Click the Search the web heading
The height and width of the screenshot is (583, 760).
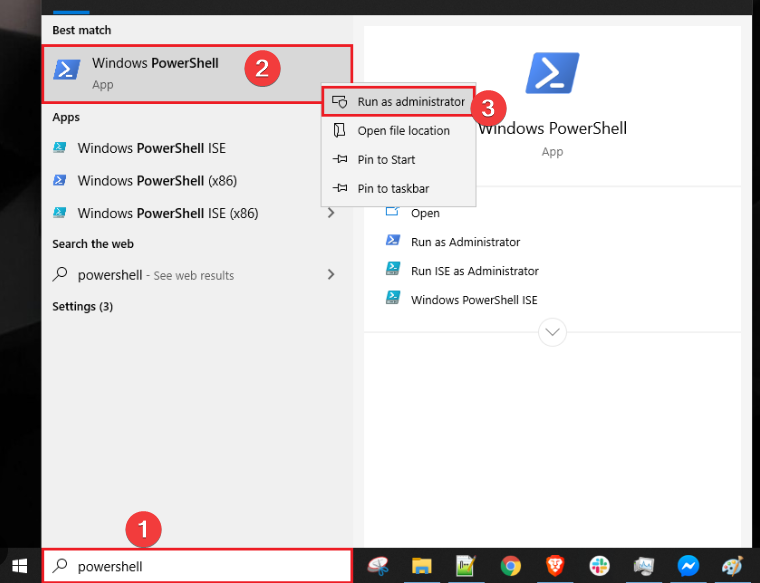pyautogui.click(x=93, y=244)
